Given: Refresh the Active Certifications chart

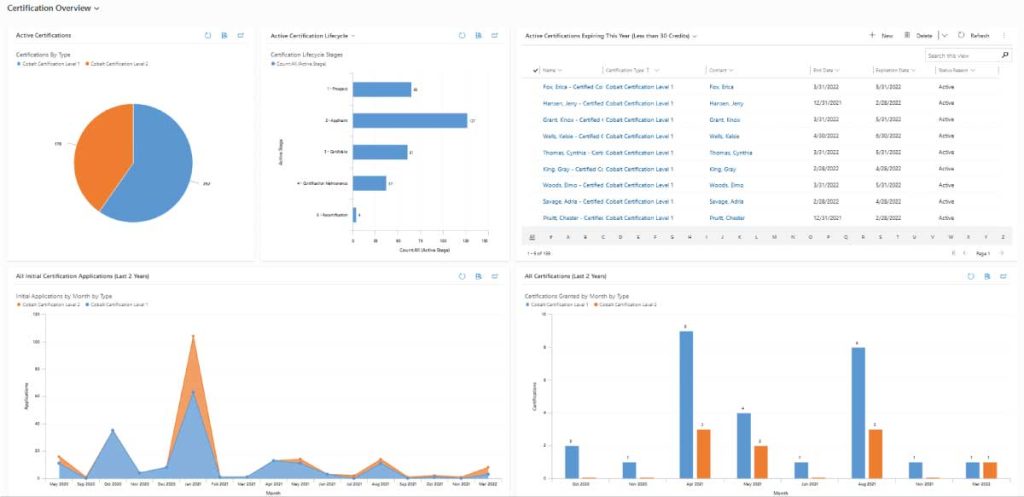Looking at the screenshot, I should [208, 35].
